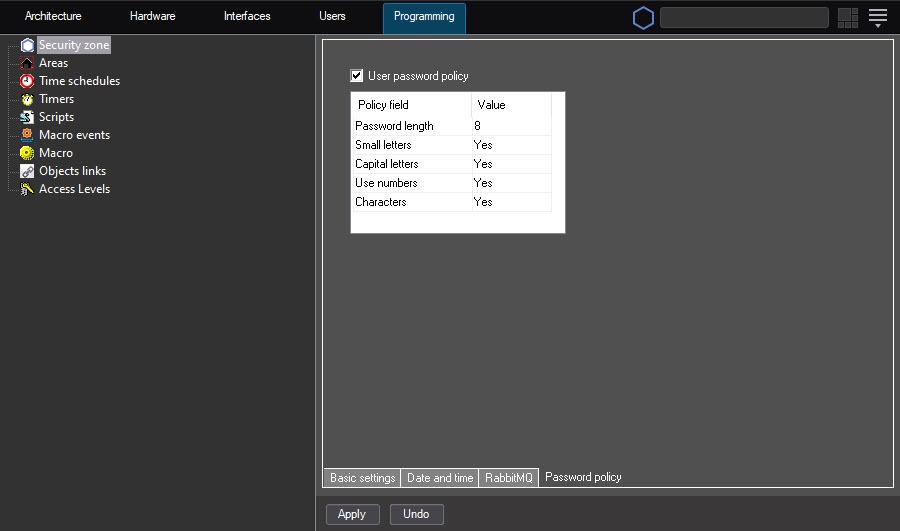Select Macro events tree item
Image resolution: width=900 pixels, height=531 pixels.
74,135
